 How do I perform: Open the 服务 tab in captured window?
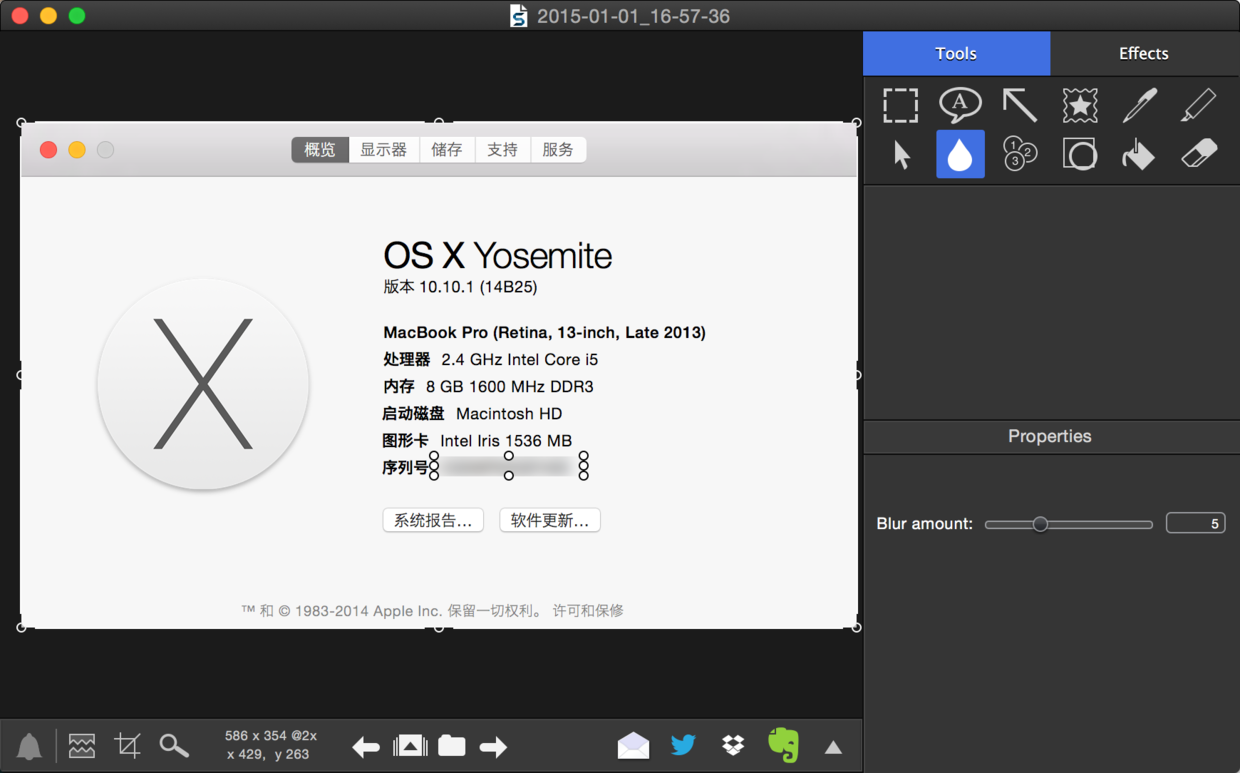coord(558,150)
